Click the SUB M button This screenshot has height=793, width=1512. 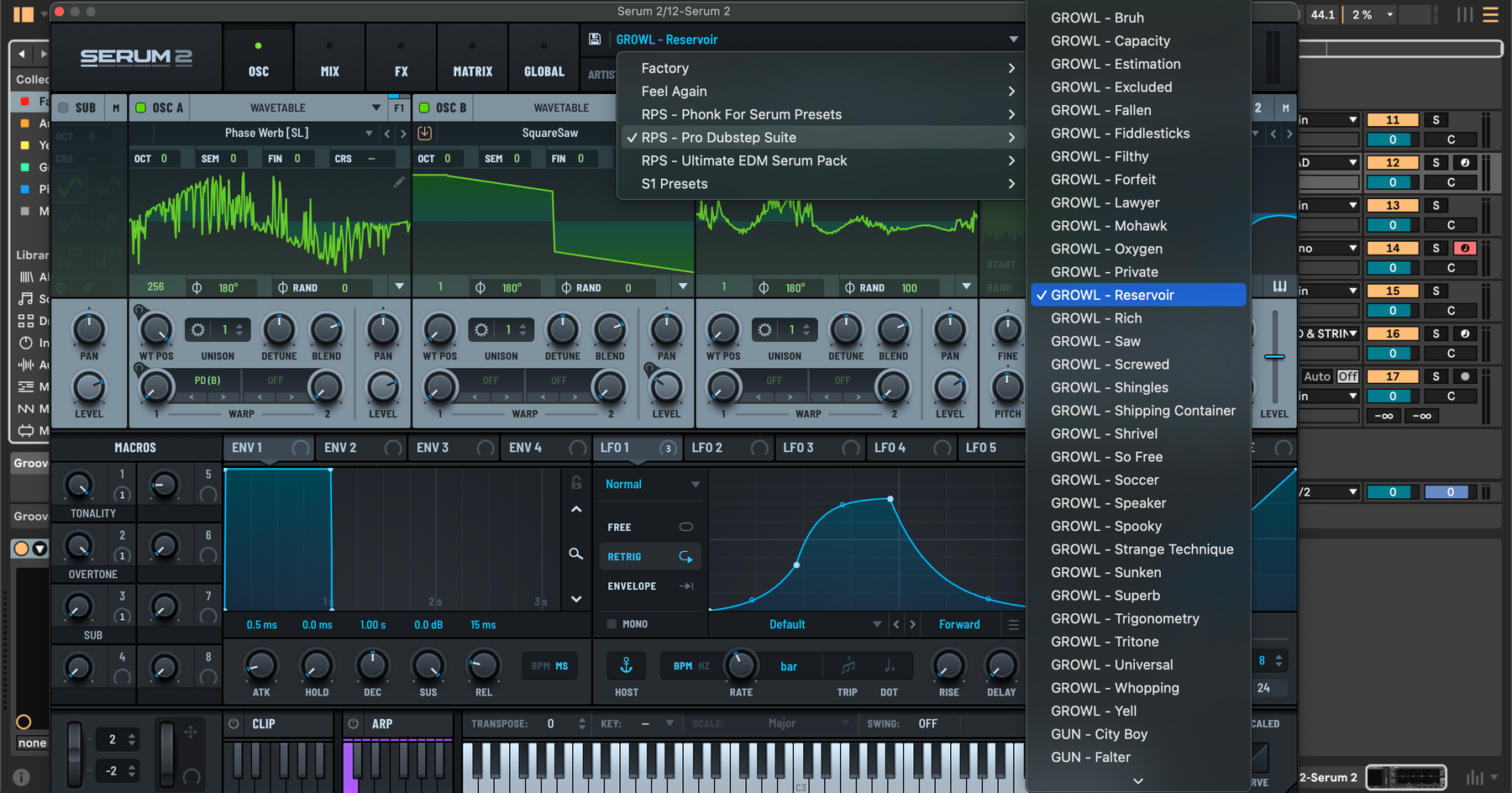pyautogui.click(x=116, y=108)
